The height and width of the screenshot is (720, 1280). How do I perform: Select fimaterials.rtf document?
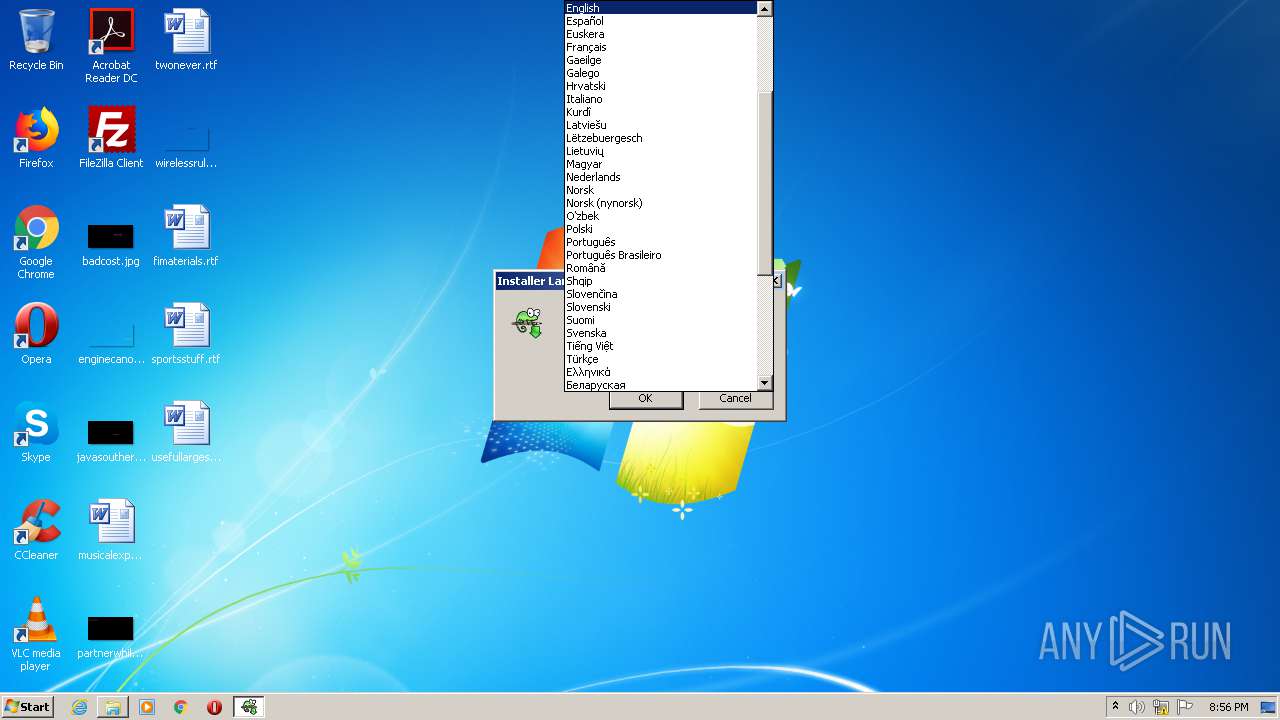tap(186, 236)
